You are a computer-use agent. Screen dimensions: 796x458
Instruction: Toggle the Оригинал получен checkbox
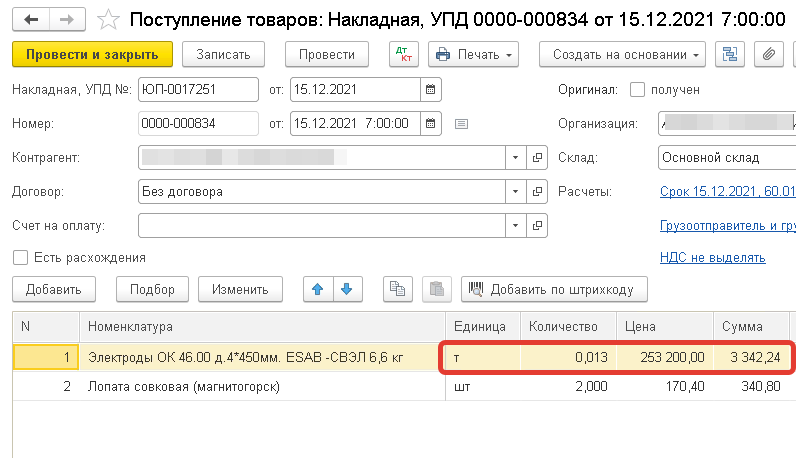point(637,90)
